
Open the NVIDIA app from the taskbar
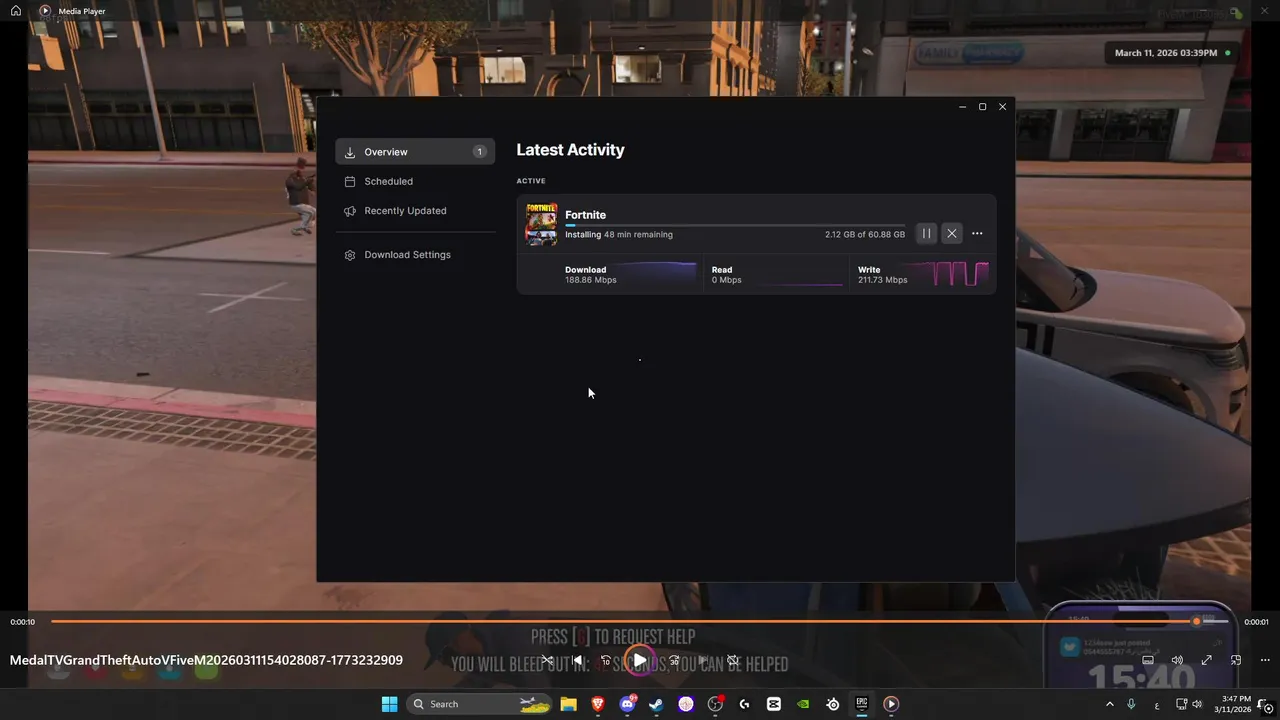(803, 704)
